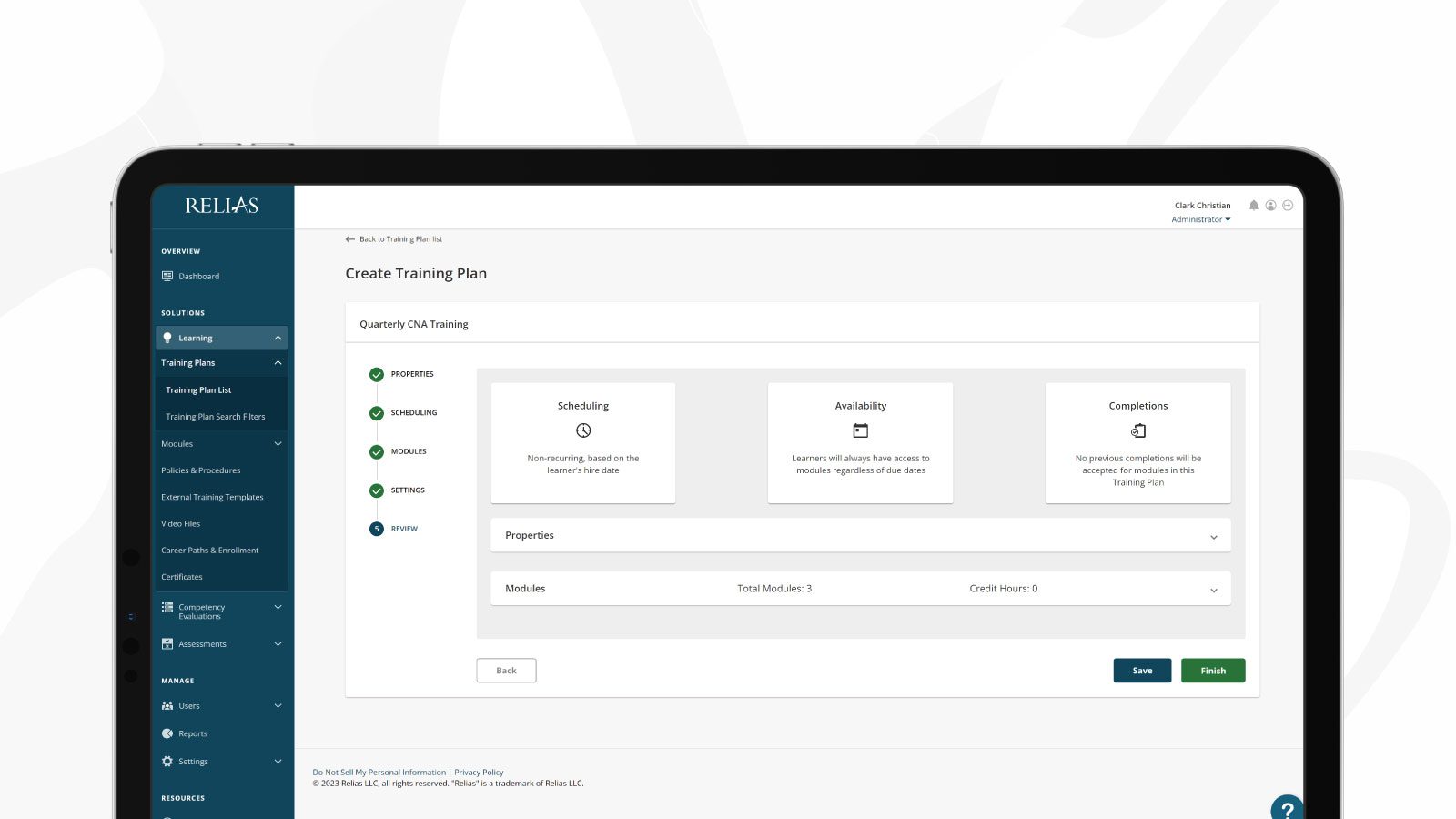Click the Assessments icon
Viewport: 1456px width, 819px height.
point(167,644)
